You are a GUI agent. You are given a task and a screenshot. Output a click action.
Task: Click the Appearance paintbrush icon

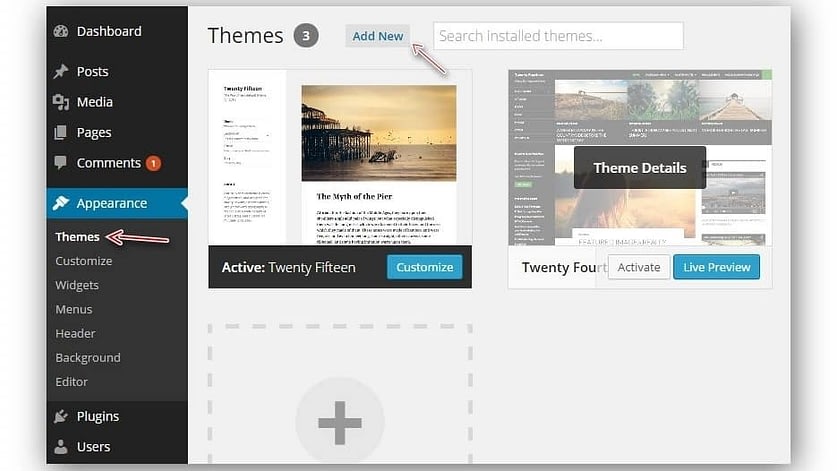tap(61, 203)
